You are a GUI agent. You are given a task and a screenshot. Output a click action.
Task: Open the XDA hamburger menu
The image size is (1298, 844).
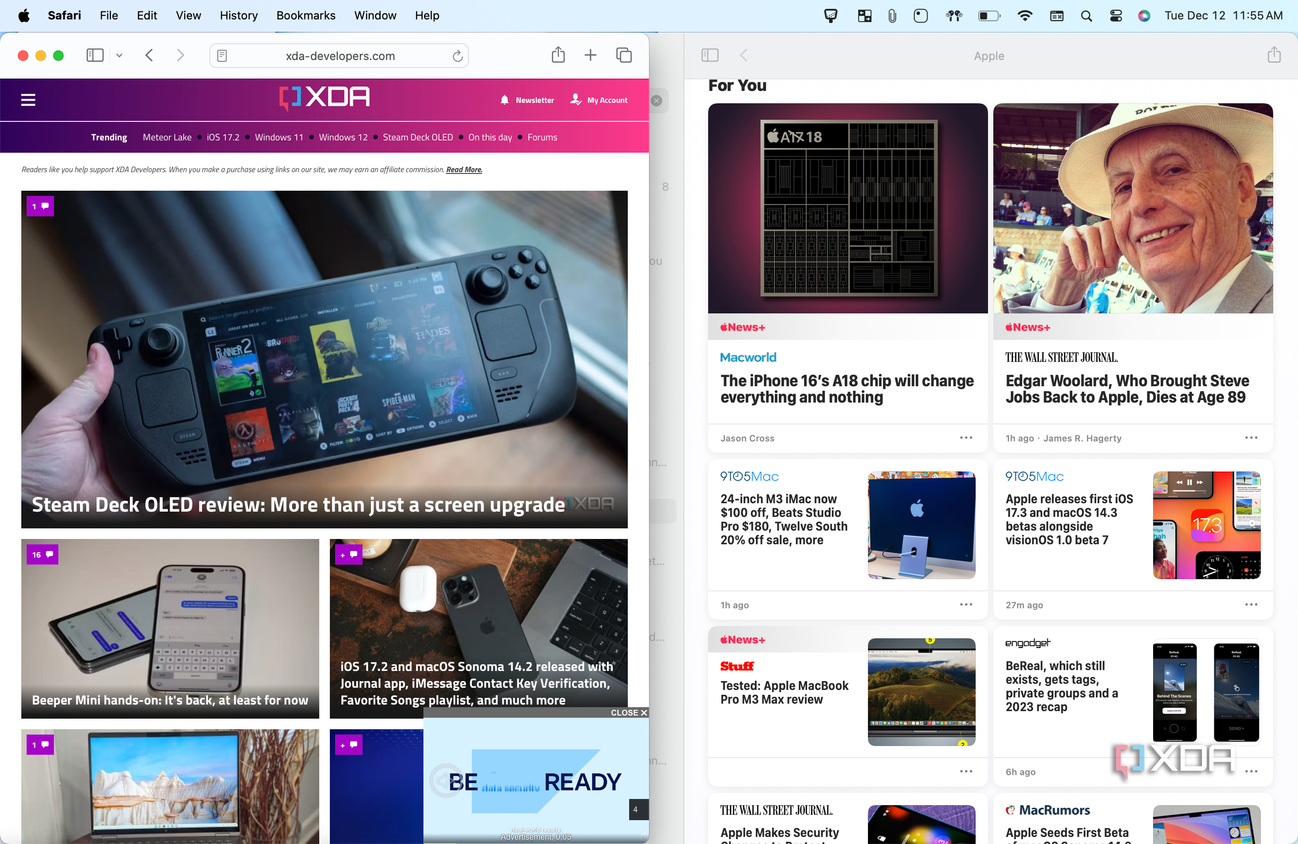tap(28, 100)
